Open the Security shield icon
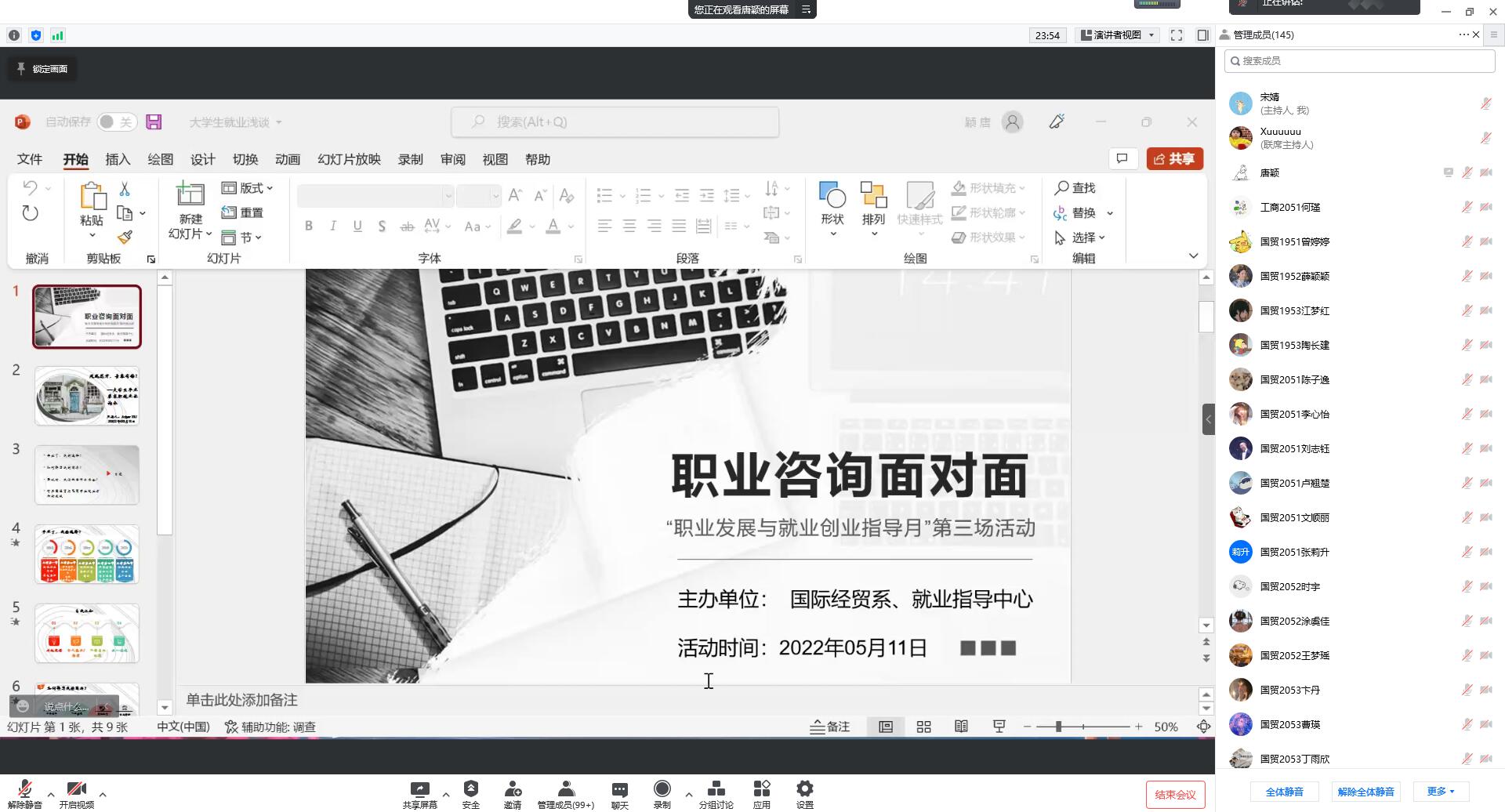 coord(470,789)
